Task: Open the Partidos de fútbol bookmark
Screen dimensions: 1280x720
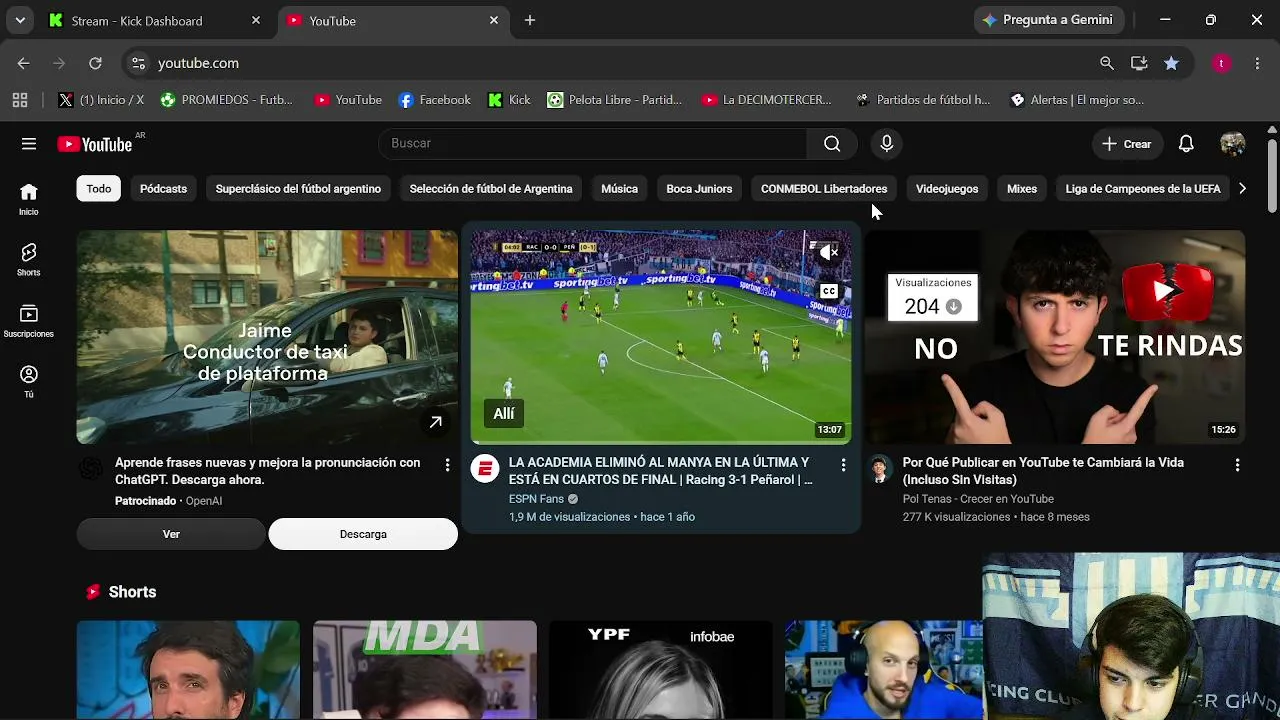Action: (923, 100)
